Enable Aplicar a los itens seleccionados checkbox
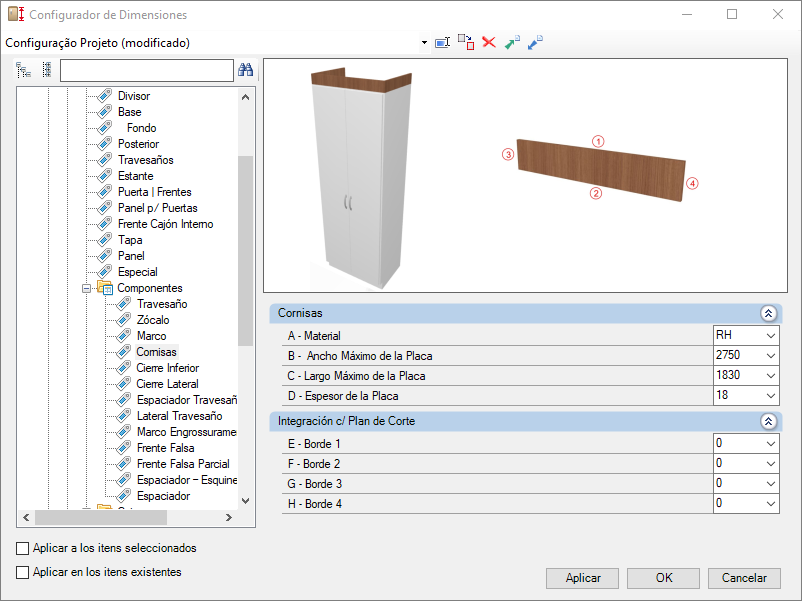The width and height of the screenshot is (802, 601). (23, 548)
